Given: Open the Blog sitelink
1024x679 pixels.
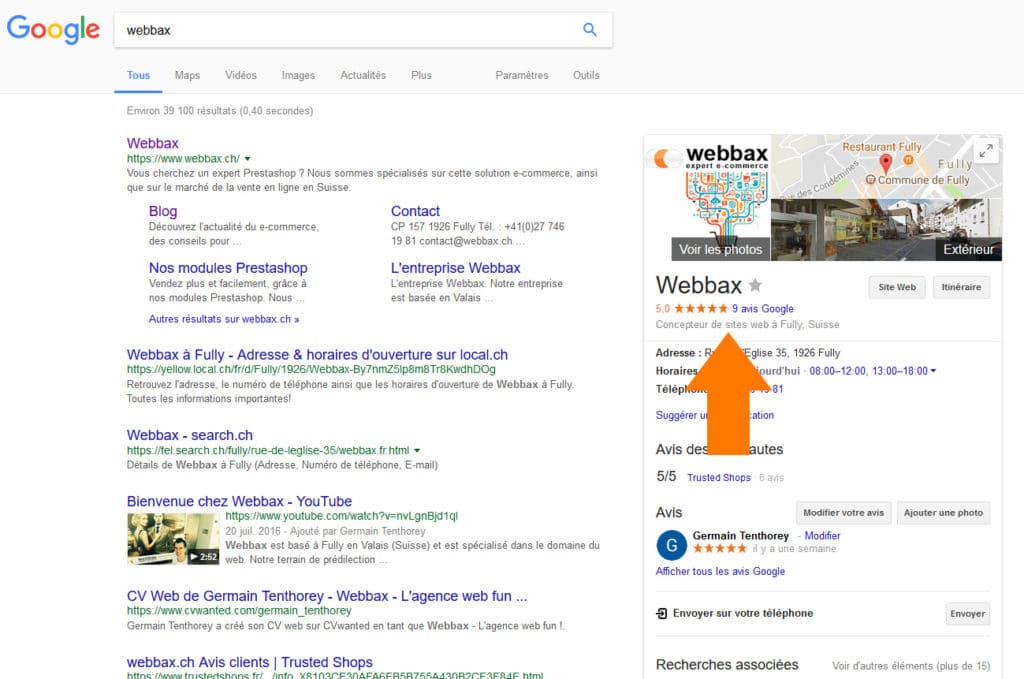Looking at the screenshot, I should pyautogui.click(x=163, y=211).
